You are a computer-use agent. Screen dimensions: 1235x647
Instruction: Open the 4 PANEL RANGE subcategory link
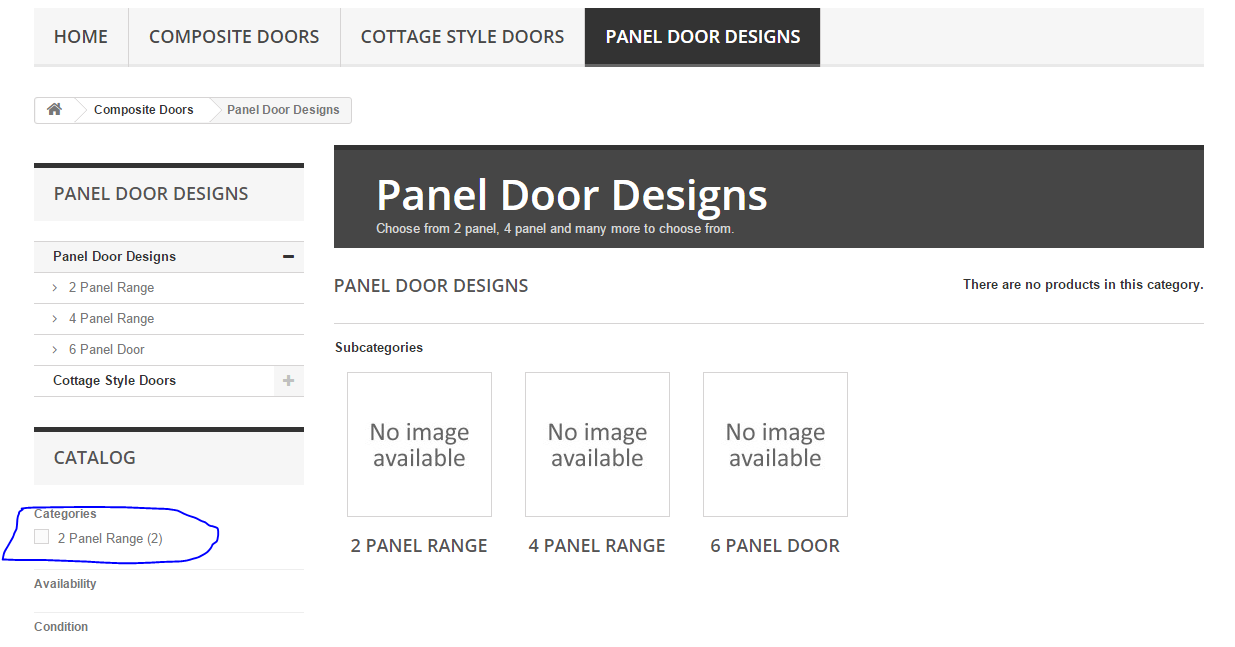pyautogui.click(x=596, y=545)
